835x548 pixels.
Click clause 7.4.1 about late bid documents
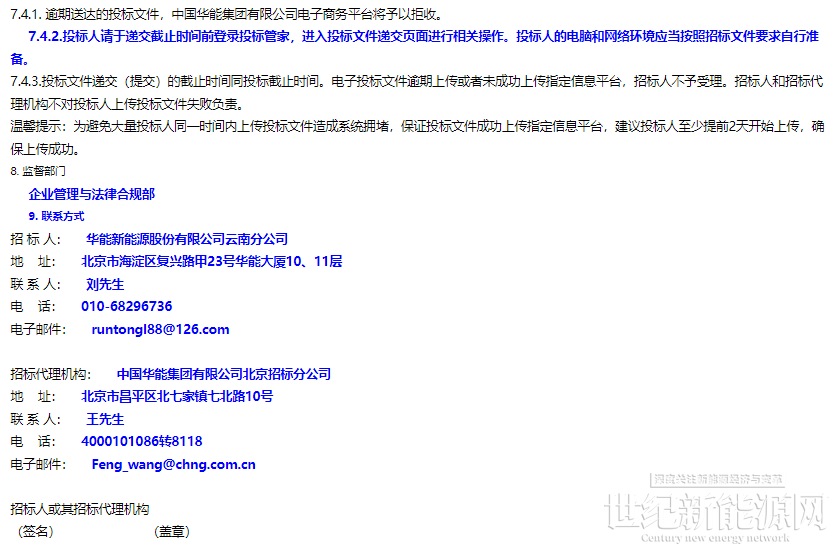coord(226,14)
